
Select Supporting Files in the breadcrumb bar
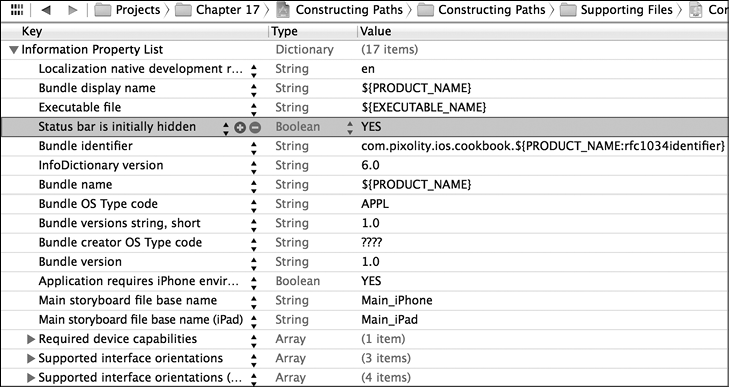tap(626, 10)
